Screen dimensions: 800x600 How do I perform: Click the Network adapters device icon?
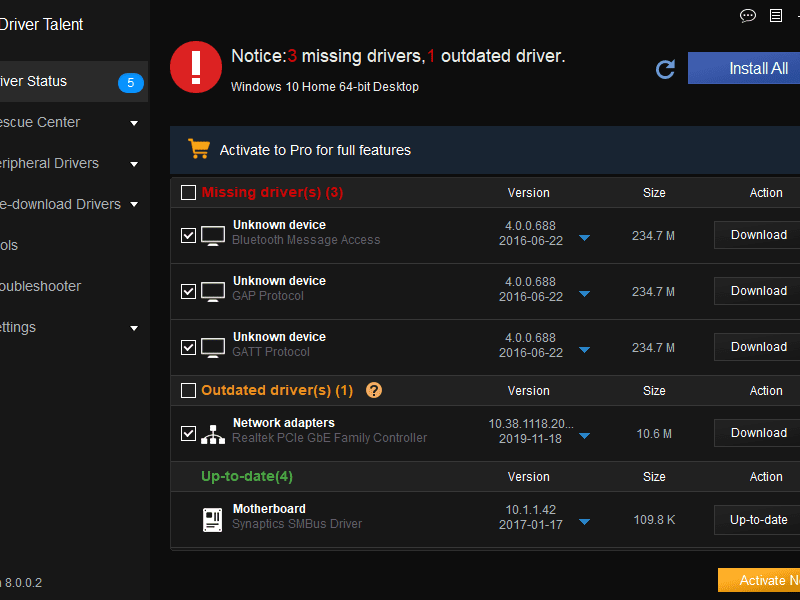[213, 435]
